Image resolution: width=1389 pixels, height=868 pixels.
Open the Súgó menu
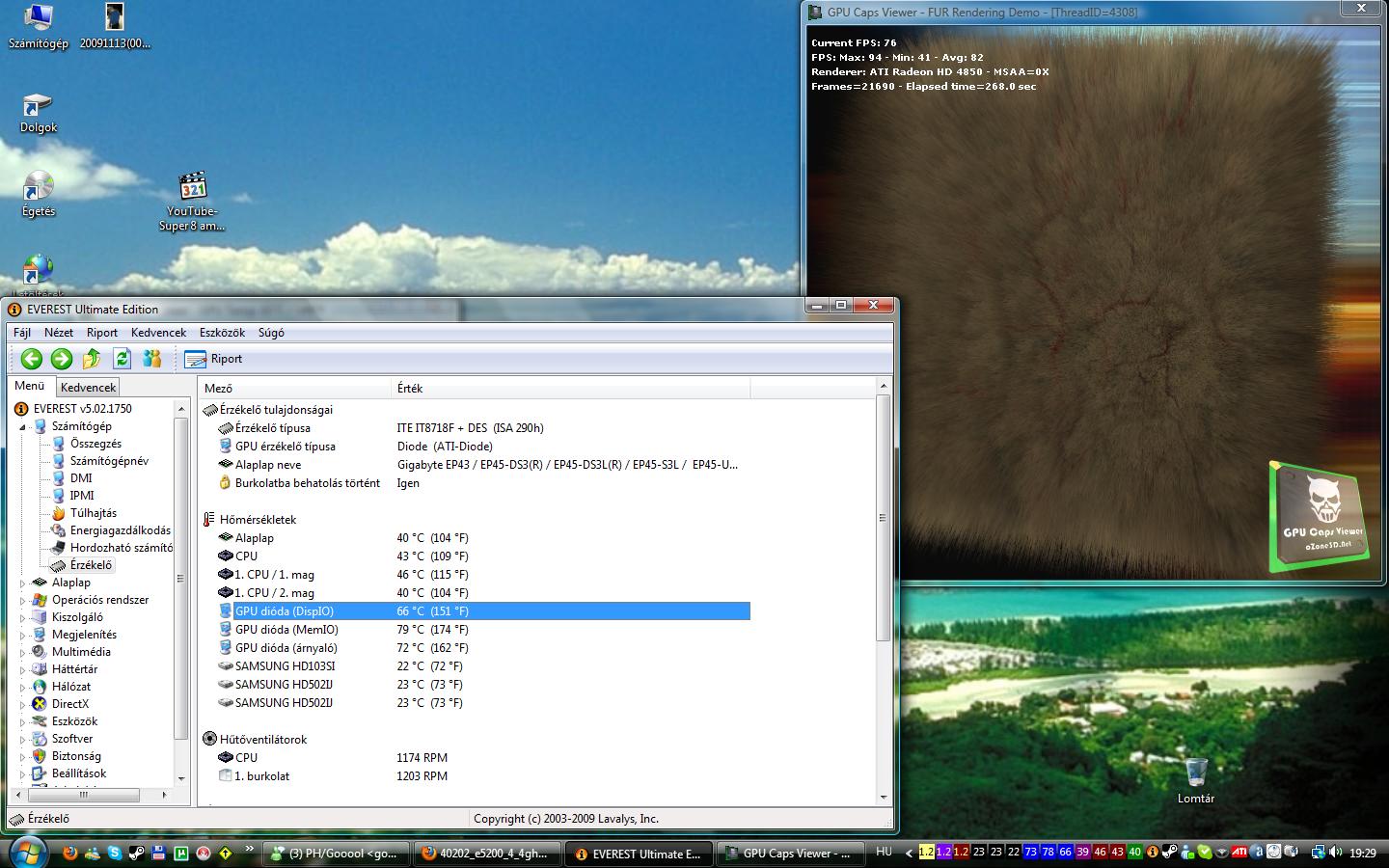(x=271, y=332)
